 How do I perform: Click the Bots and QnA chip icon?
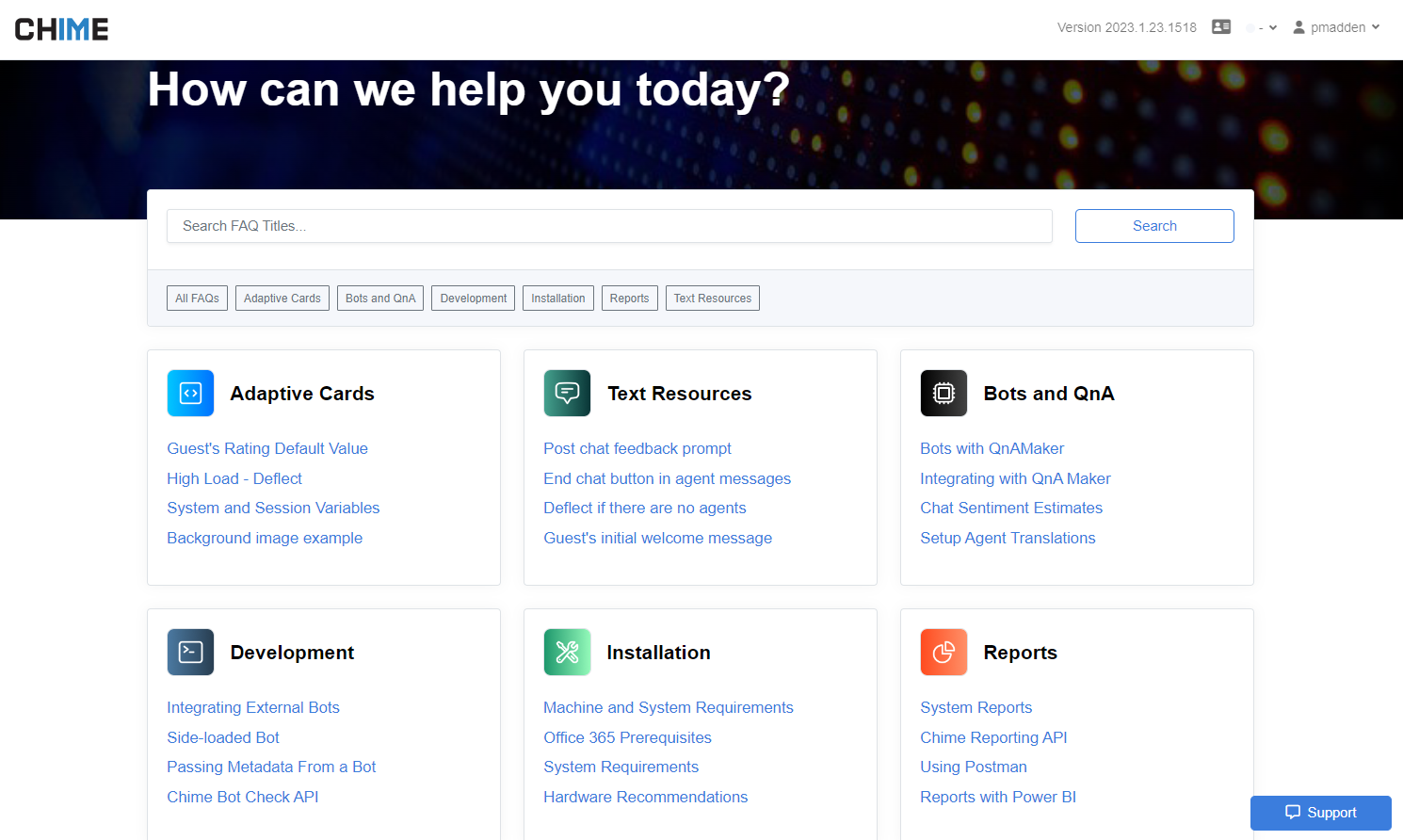pos(943,394)
